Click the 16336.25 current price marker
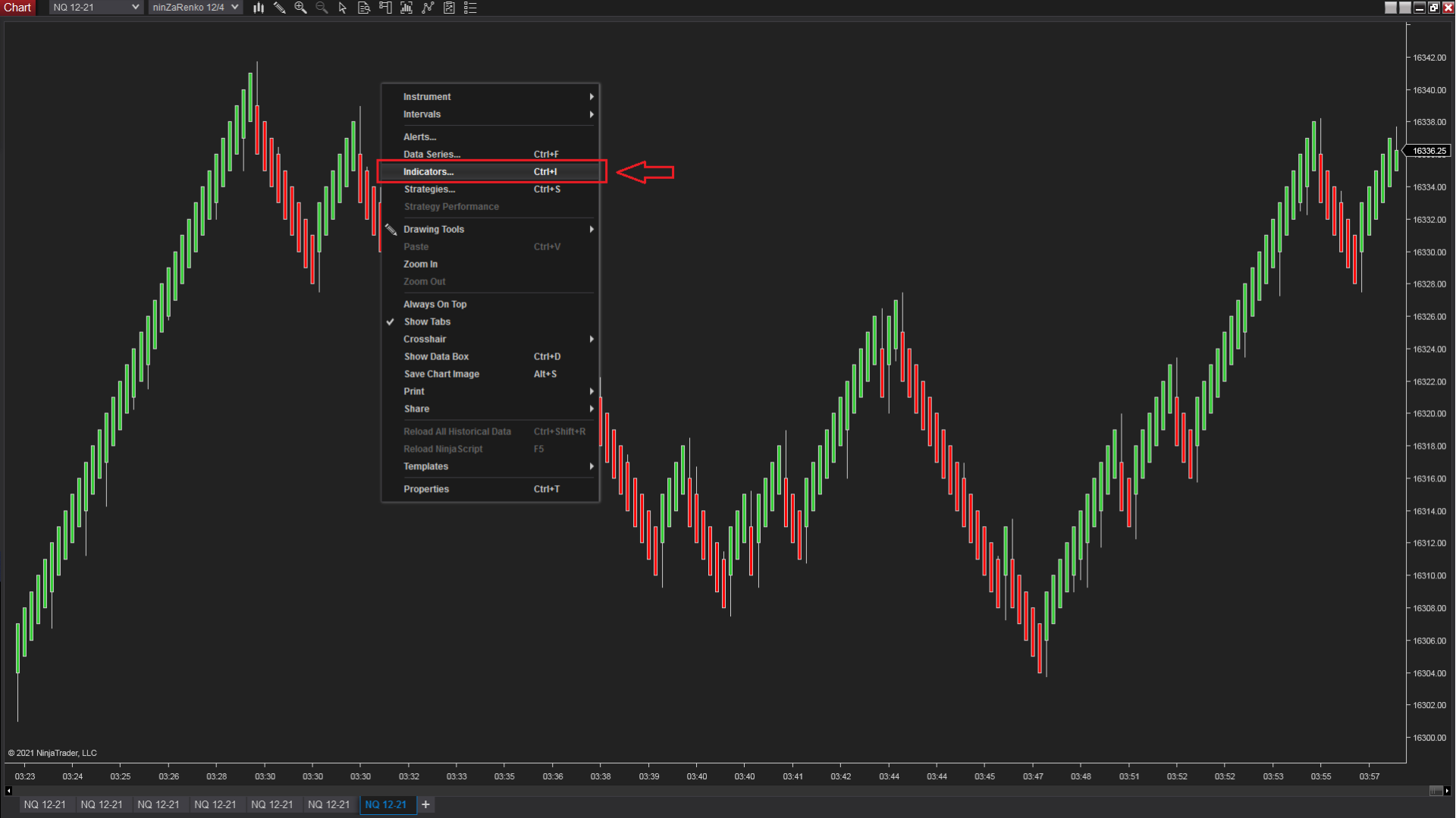Viewport: 1456px width, 818px height. pos(1429,151)
